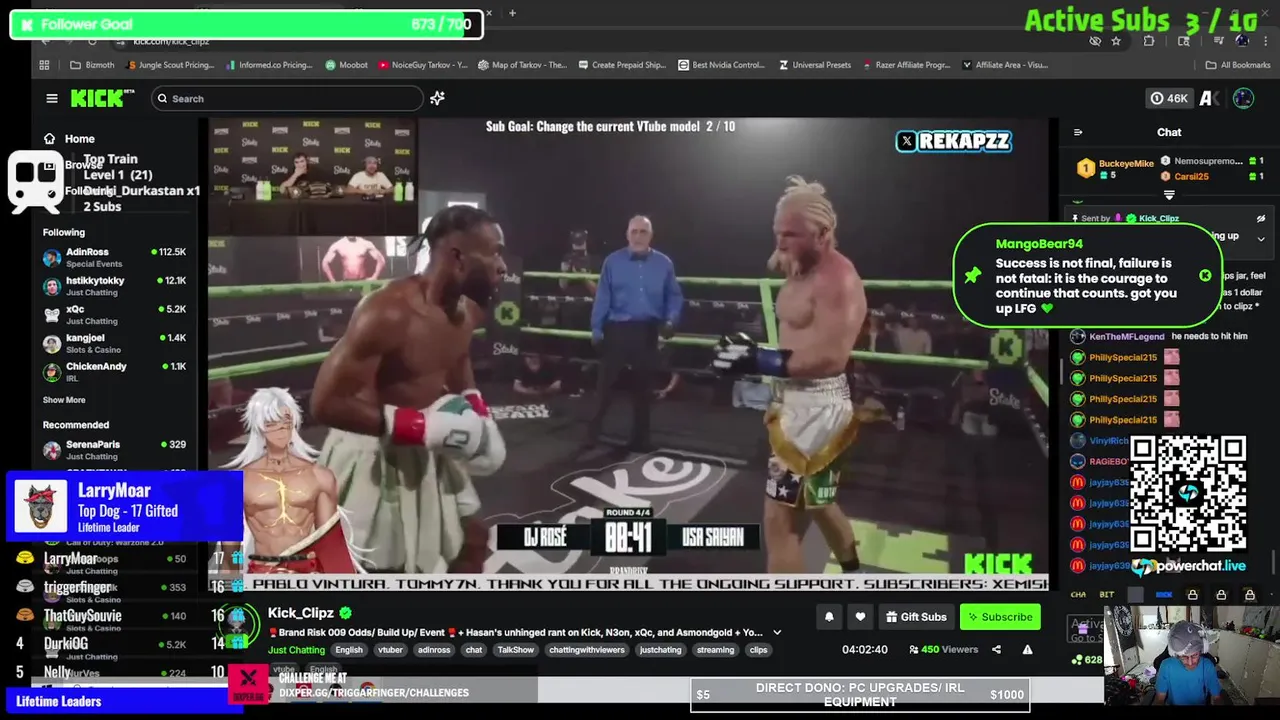This screenshot has height=720, width=1280.
Task: Share the stream via share icon
Action: (996, 650)
